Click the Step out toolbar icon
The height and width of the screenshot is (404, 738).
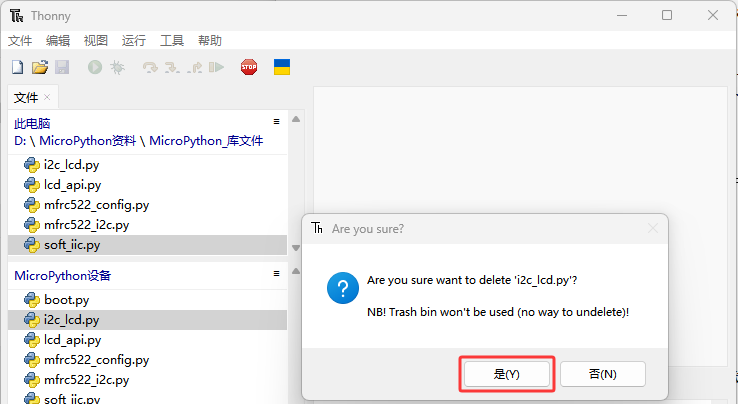coord(194,68)
